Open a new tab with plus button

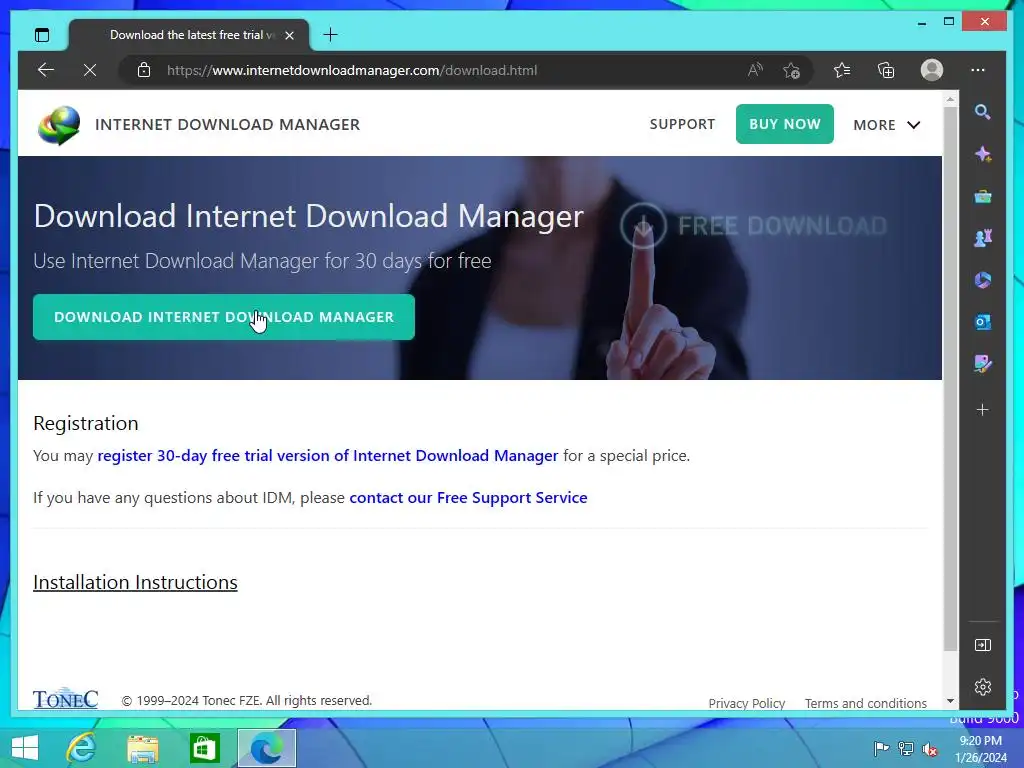coord(330,35)
